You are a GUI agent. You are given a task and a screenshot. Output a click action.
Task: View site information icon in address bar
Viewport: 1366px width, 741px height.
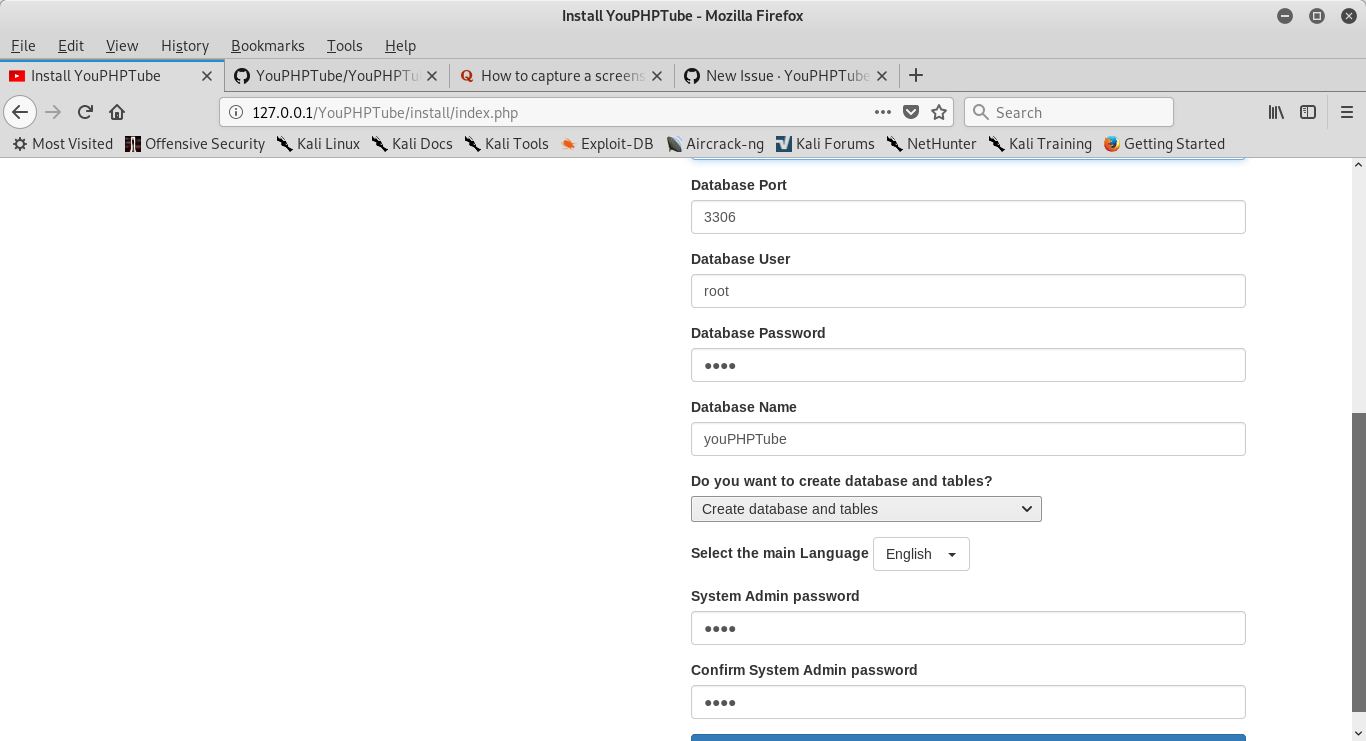pyautogui.click(x=236, y=112)
